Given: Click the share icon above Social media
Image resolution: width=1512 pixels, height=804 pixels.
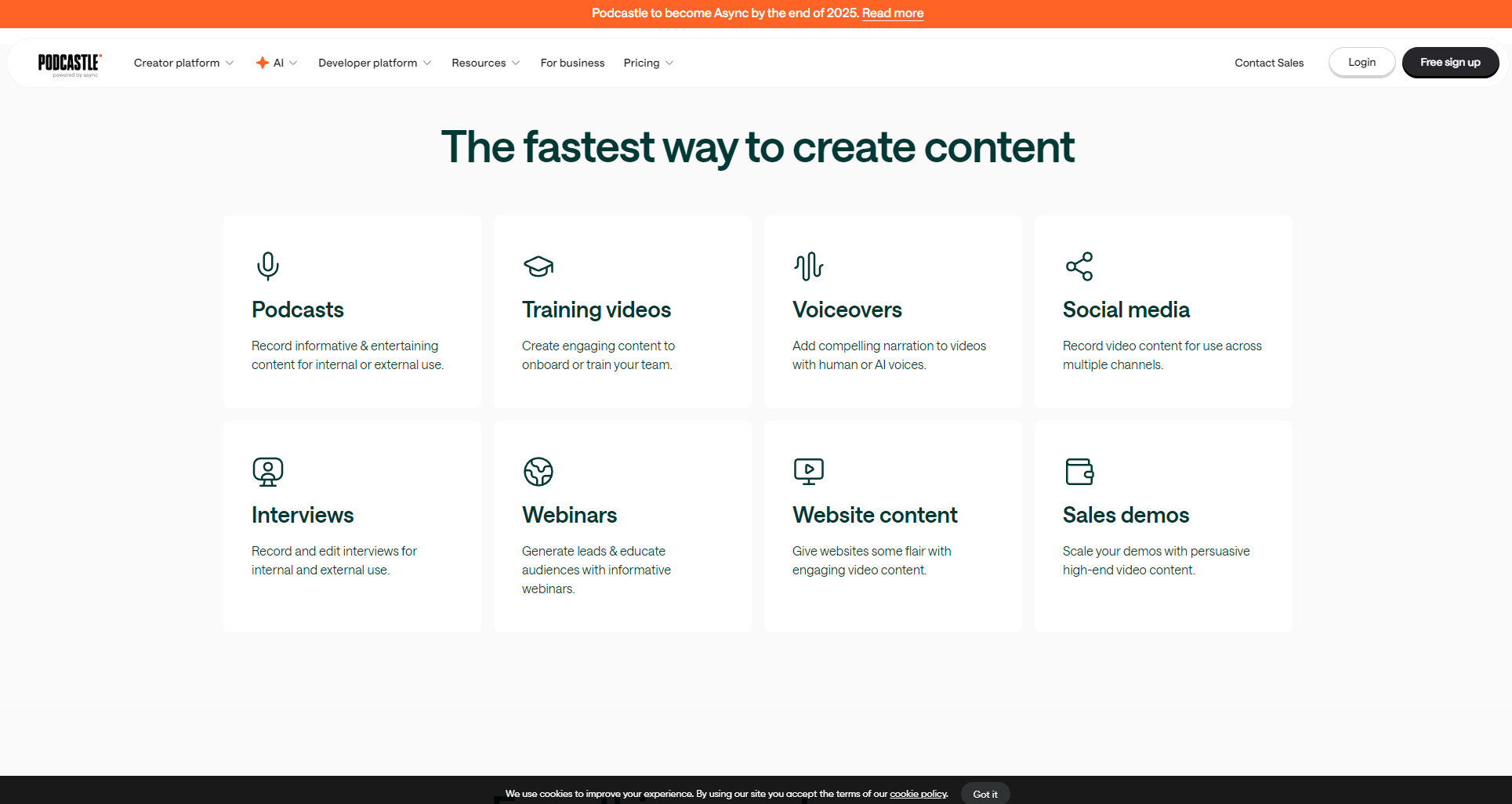Looking at the screenshot, I should tap(1079, 266).
